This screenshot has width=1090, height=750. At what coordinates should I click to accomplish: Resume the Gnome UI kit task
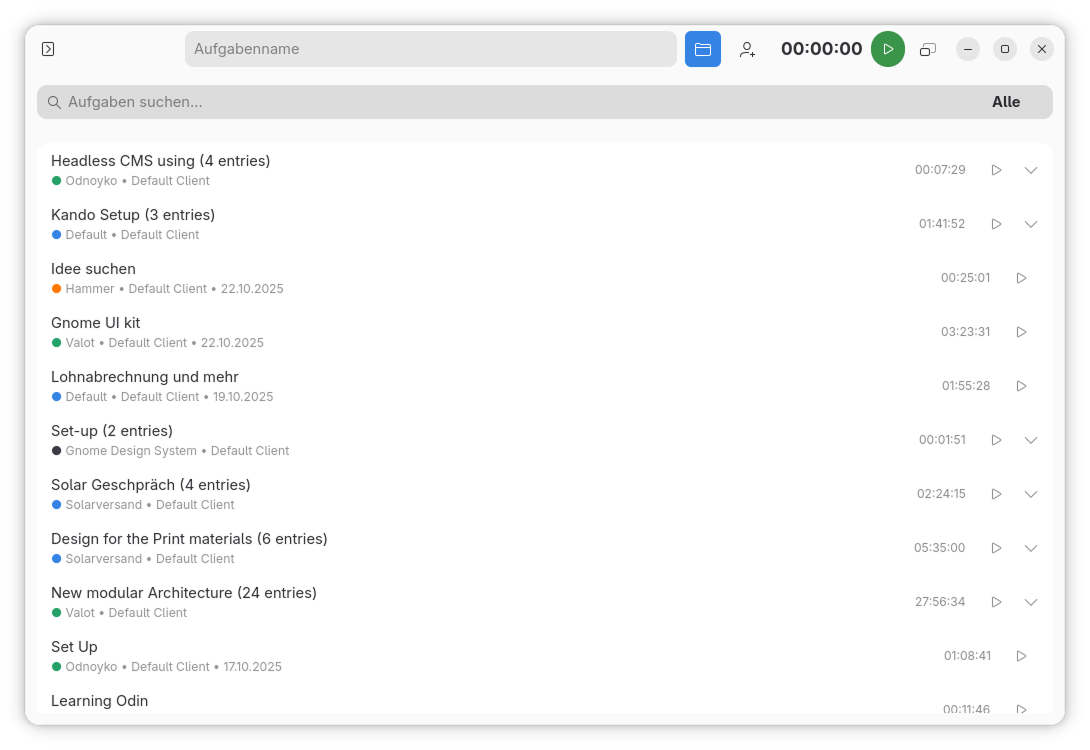pos(1021,332)
